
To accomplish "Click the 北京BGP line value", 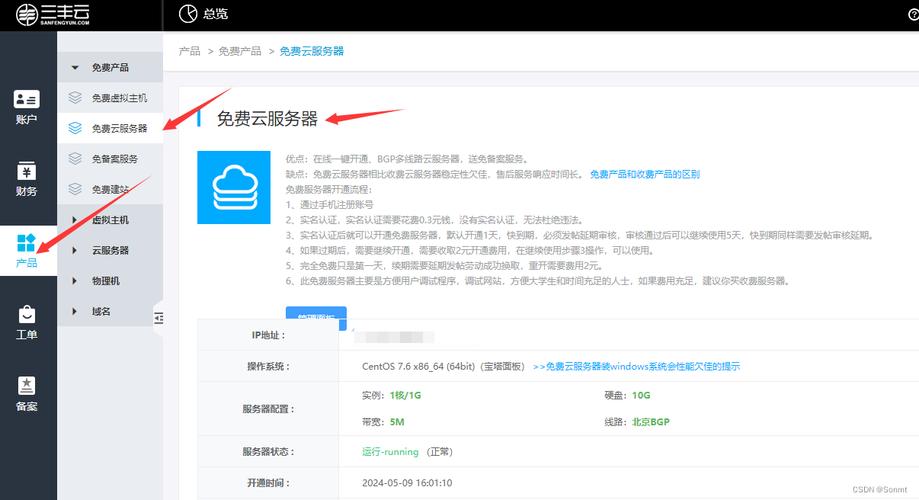I will click(651, 421).
